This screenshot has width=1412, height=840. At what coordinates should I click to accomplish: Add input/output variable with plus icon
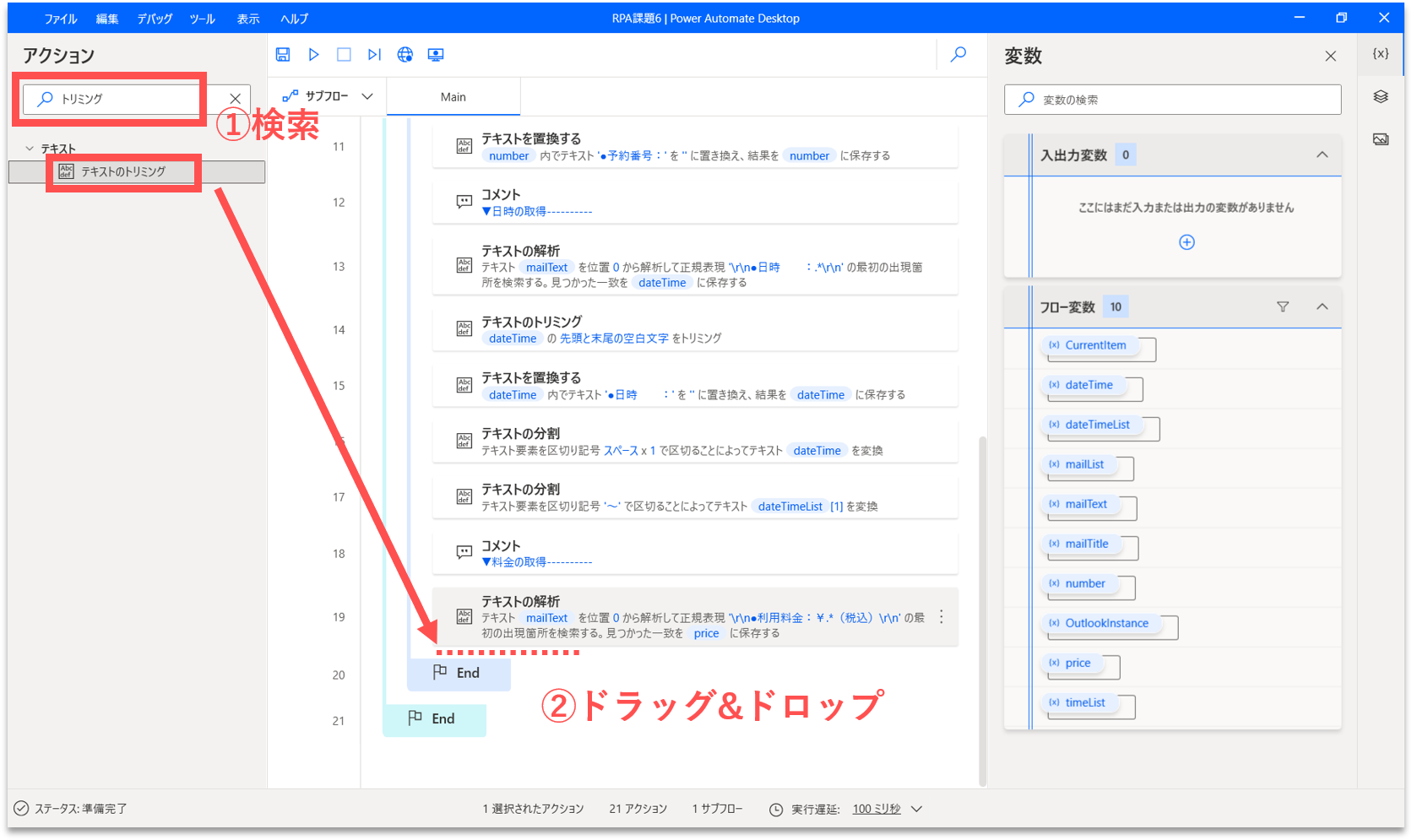(x=1187, y=242)
